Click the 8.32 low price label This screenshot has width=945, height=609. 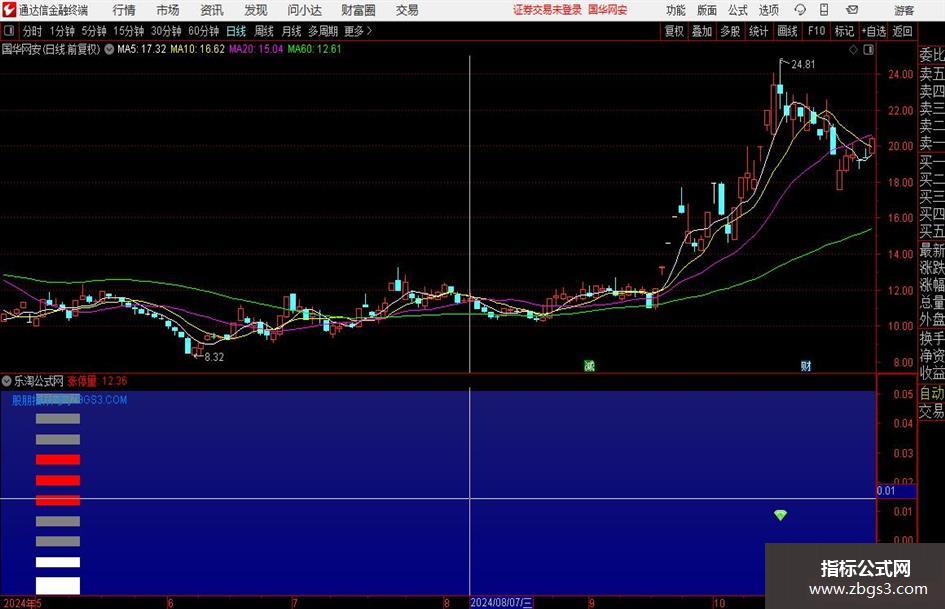[214, 357]
